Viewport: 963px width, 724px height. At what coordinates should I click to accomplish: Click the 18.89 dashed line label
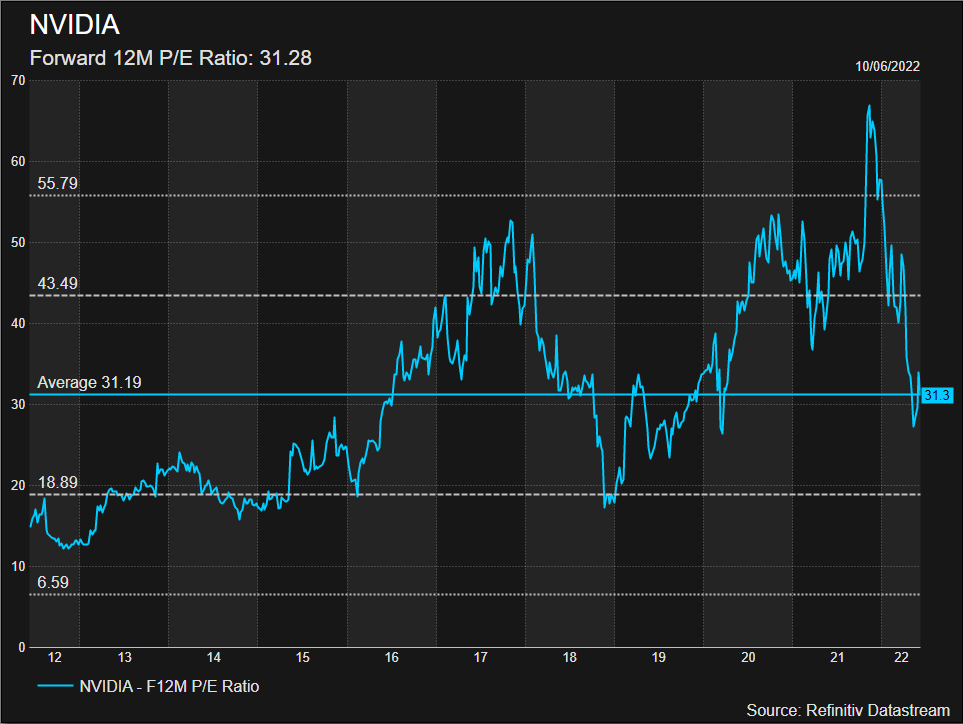(58, 483)
